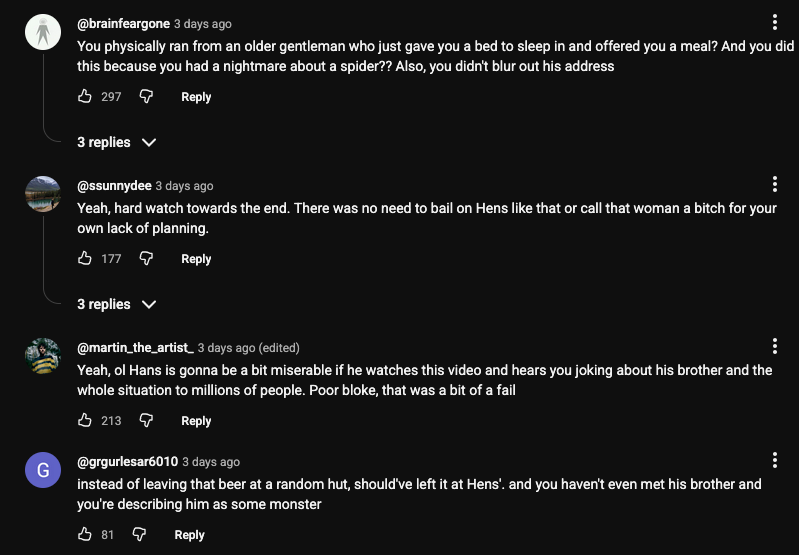Screen dimensions: 799x555
Task: Expand 3 replies under @brainfeargone's comment
Action: click(117, 143)
